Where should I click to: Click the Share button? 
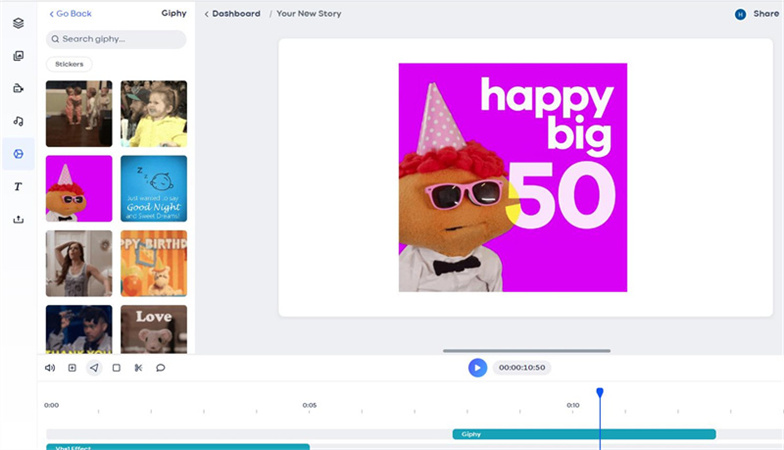coord(766,14)
